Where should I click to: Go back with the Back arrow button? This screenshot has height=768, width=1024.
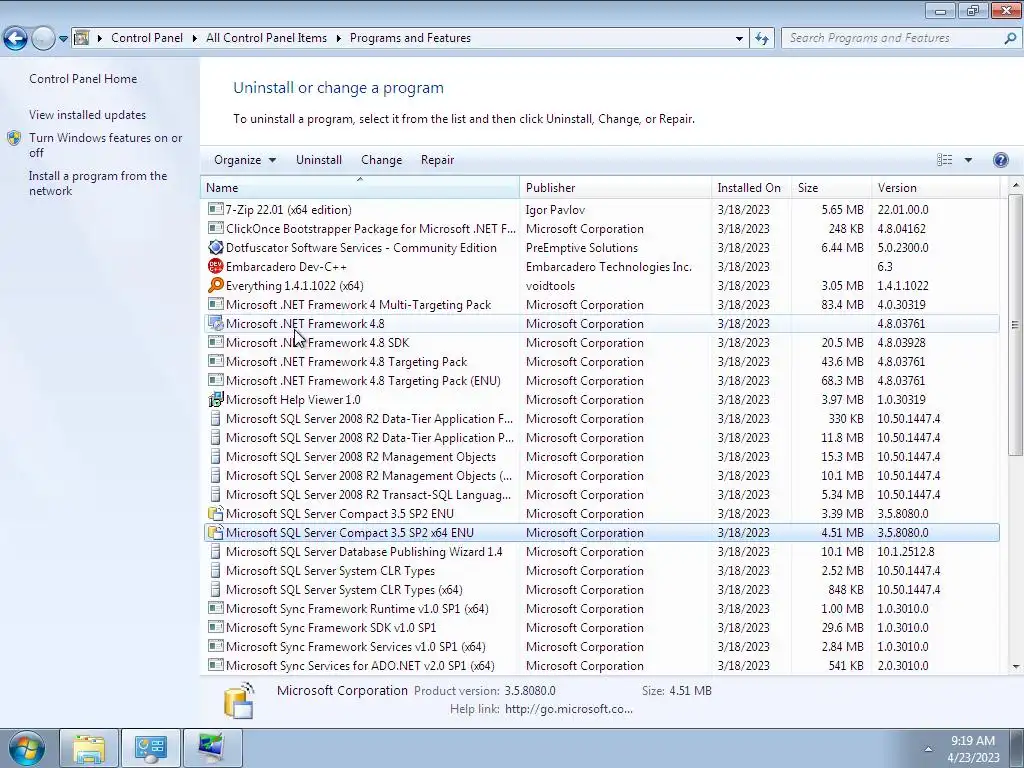15,39
